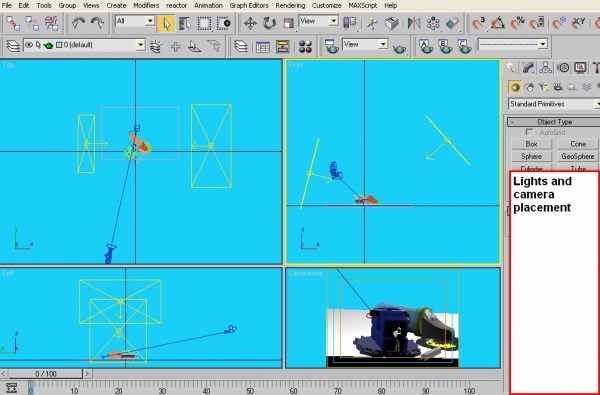This screenshot has height=395, width=600.
Task: Click the Align tool icon
Action: pos(452,23)
